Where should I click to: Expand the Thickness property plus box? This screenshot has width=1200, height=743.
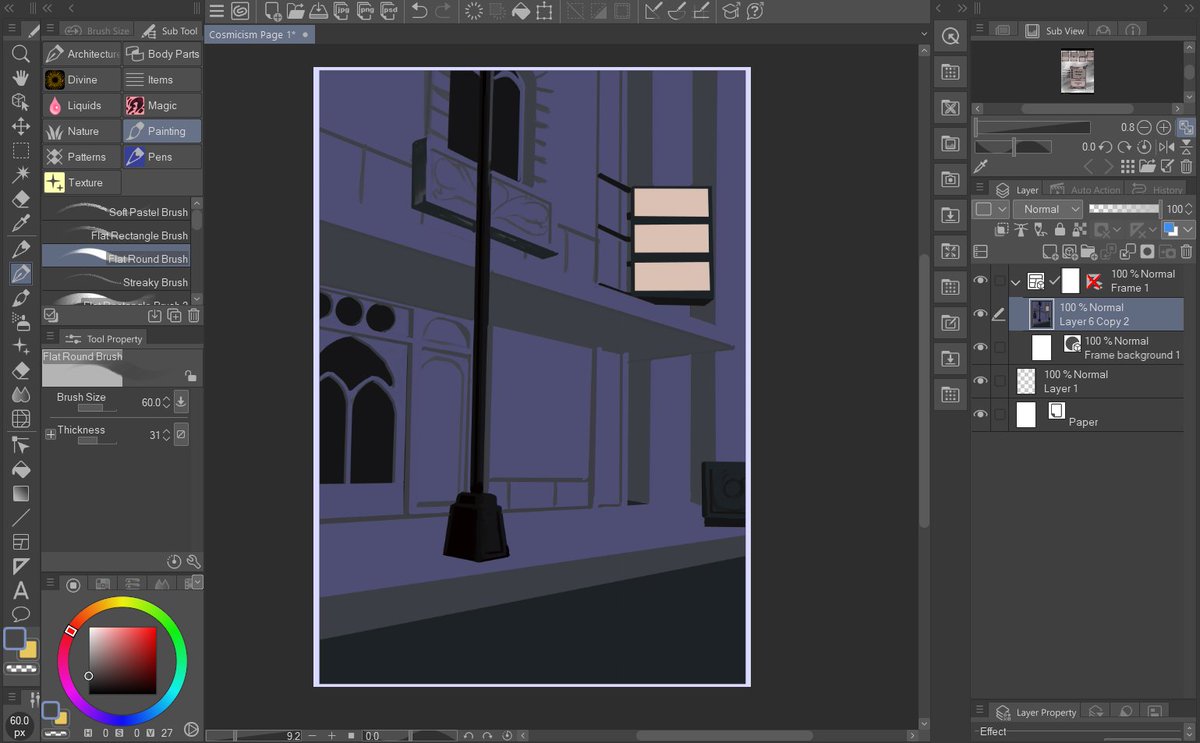50,434
